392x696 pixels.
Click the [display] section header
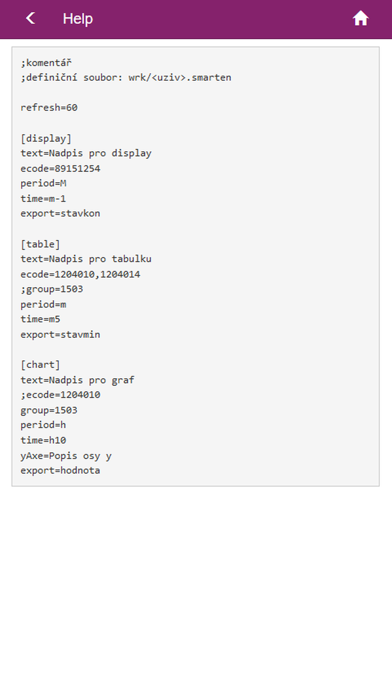point(46,138)
